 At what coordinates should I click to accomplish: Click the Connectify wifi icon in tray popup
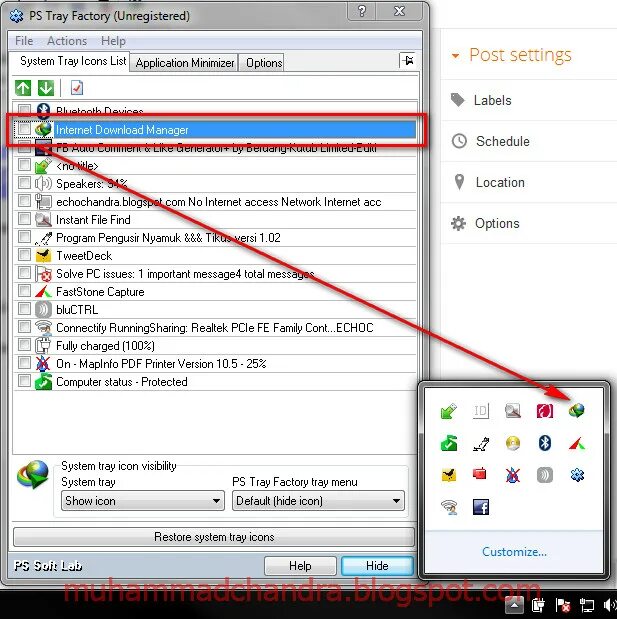(449, 507)
